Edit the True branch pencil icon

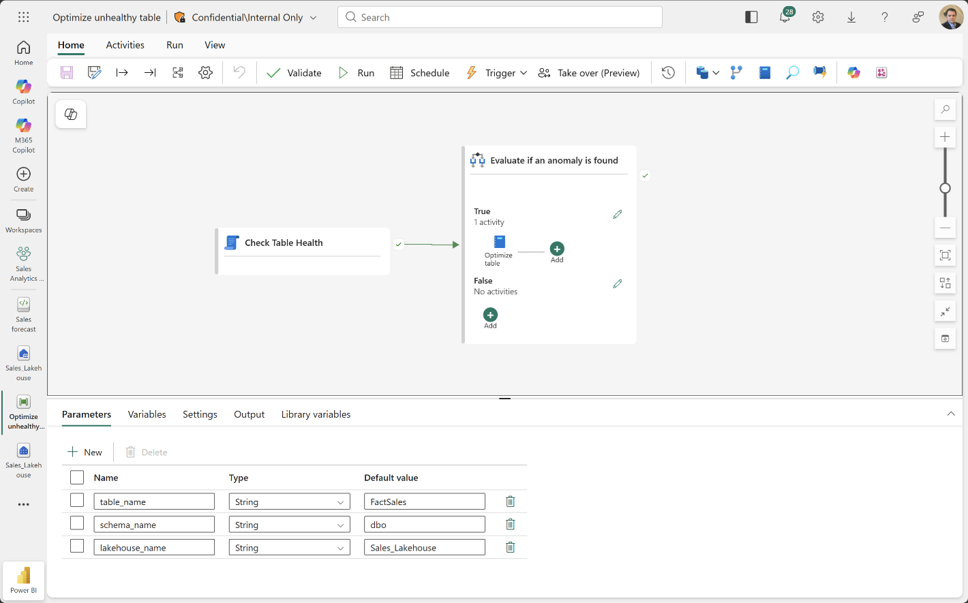tap(617, 215)
